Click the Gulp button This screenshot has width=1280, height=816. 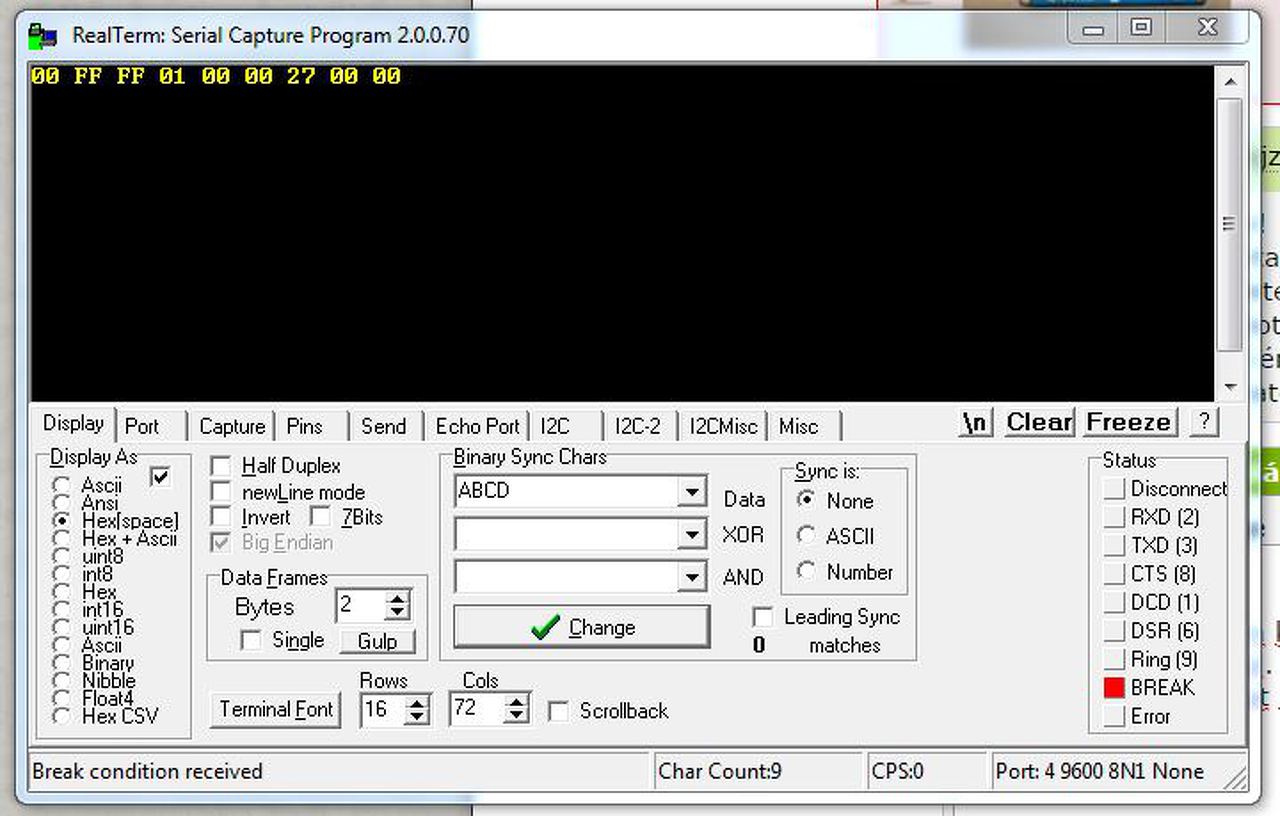(x=377, y=641)
